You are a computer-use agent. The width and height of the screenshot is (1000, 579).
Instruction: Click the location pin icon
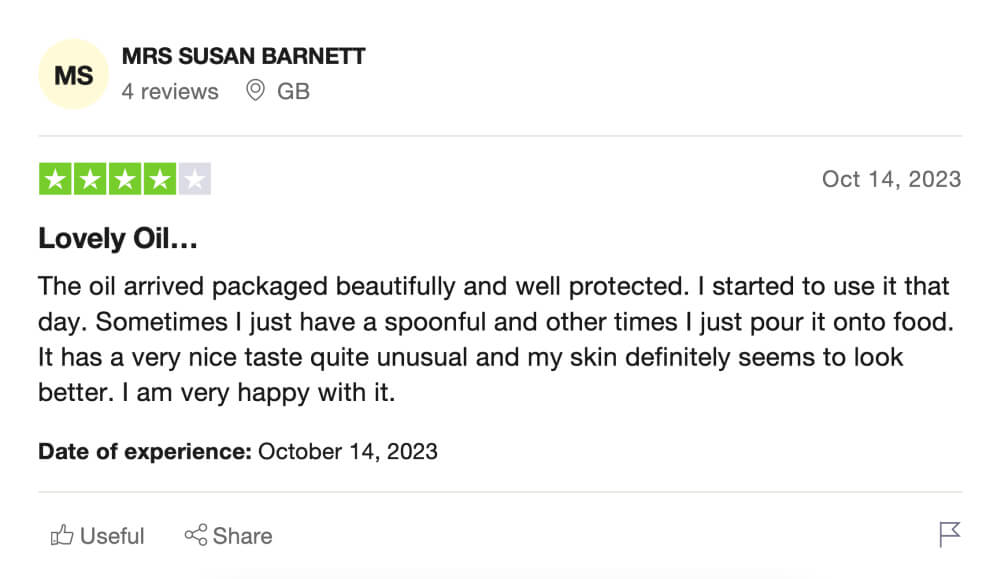255,91
